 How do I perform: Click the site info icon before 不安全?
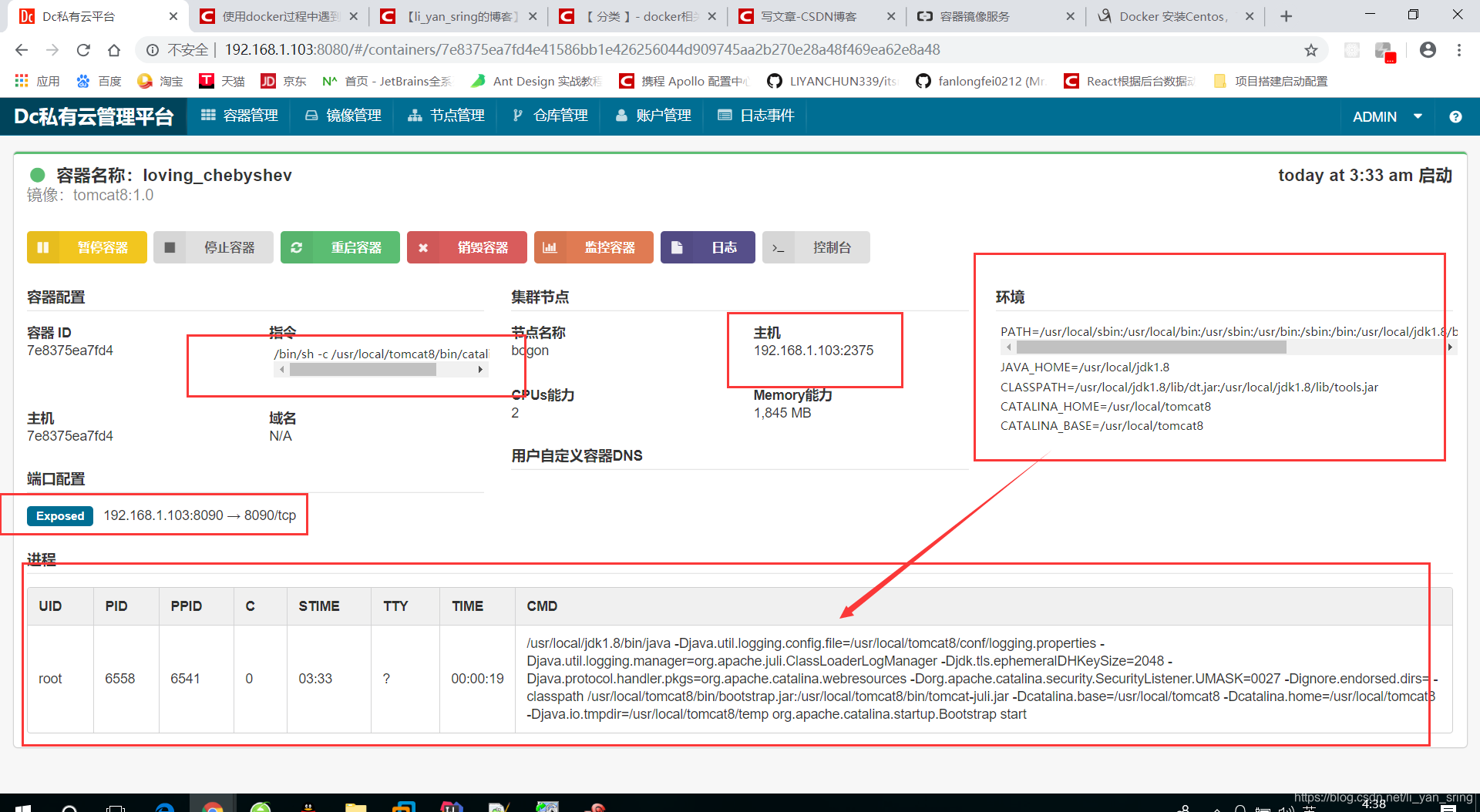click(x=153, y=50)
